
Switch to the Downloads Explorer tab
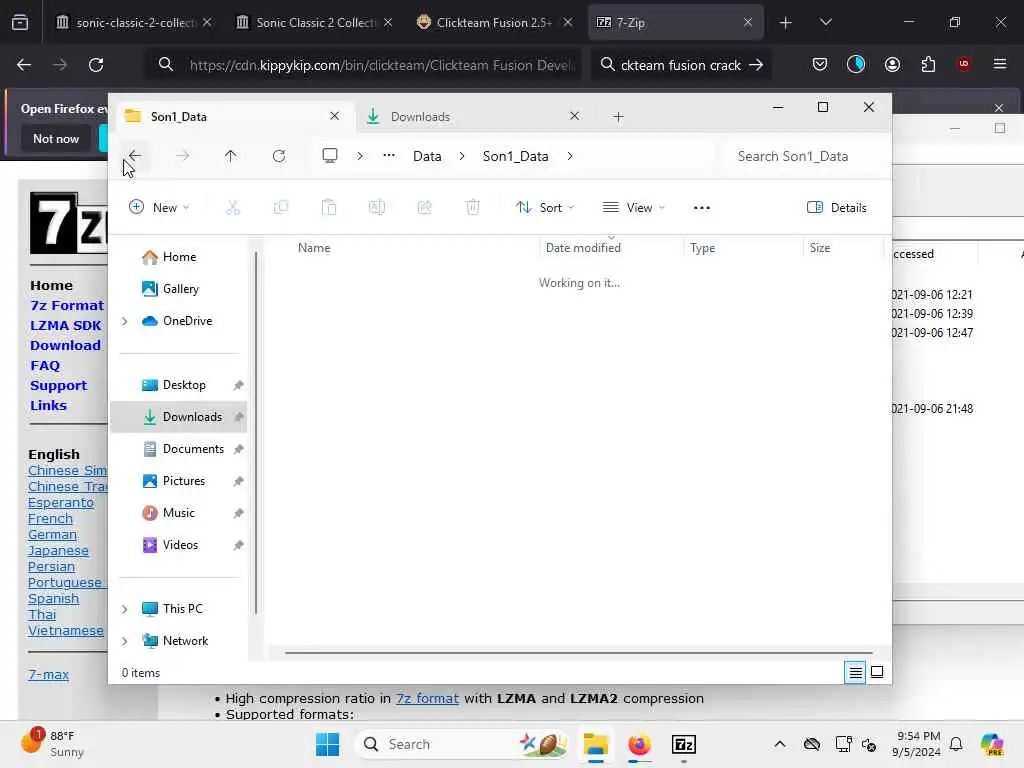tap(473, 117)
